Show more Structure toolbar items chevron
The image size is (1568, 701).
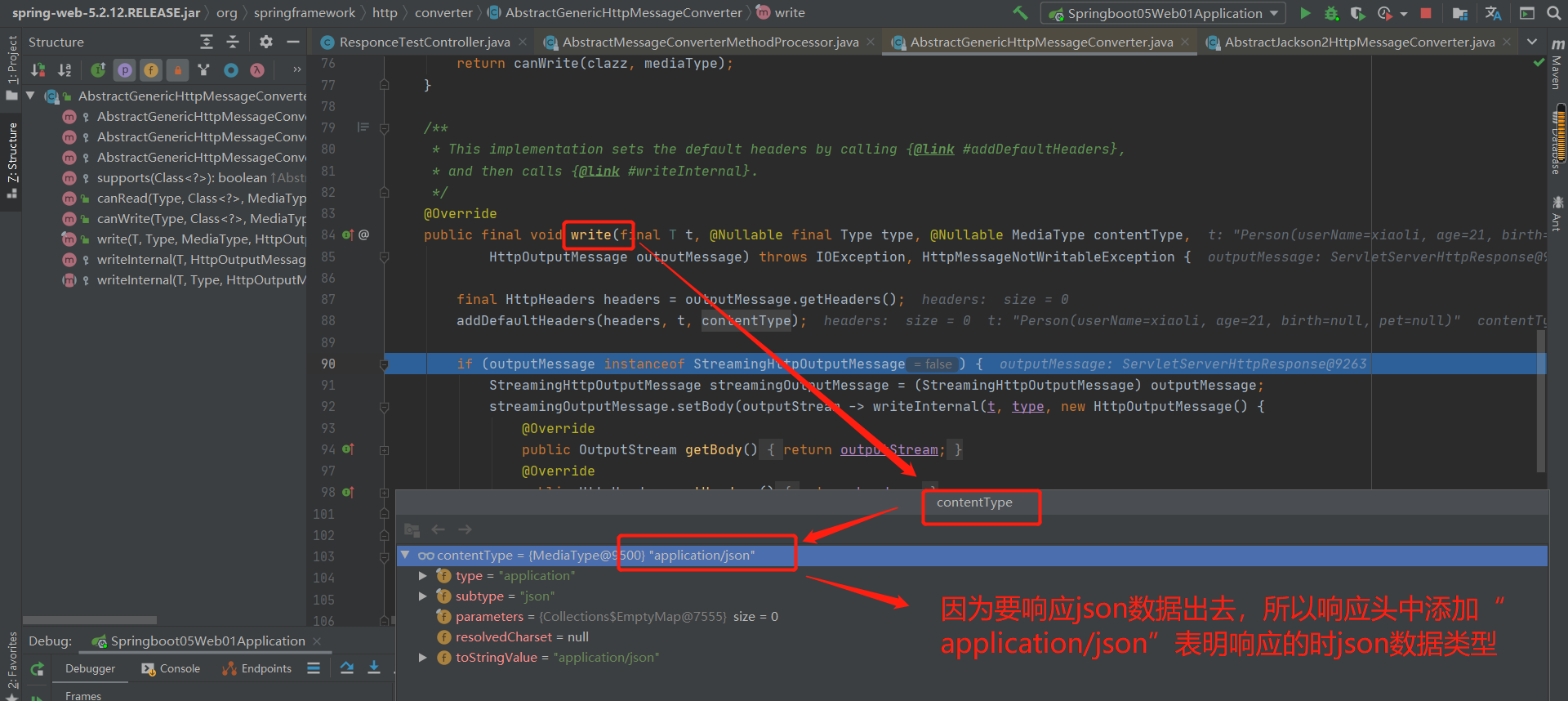click(296, 70)
